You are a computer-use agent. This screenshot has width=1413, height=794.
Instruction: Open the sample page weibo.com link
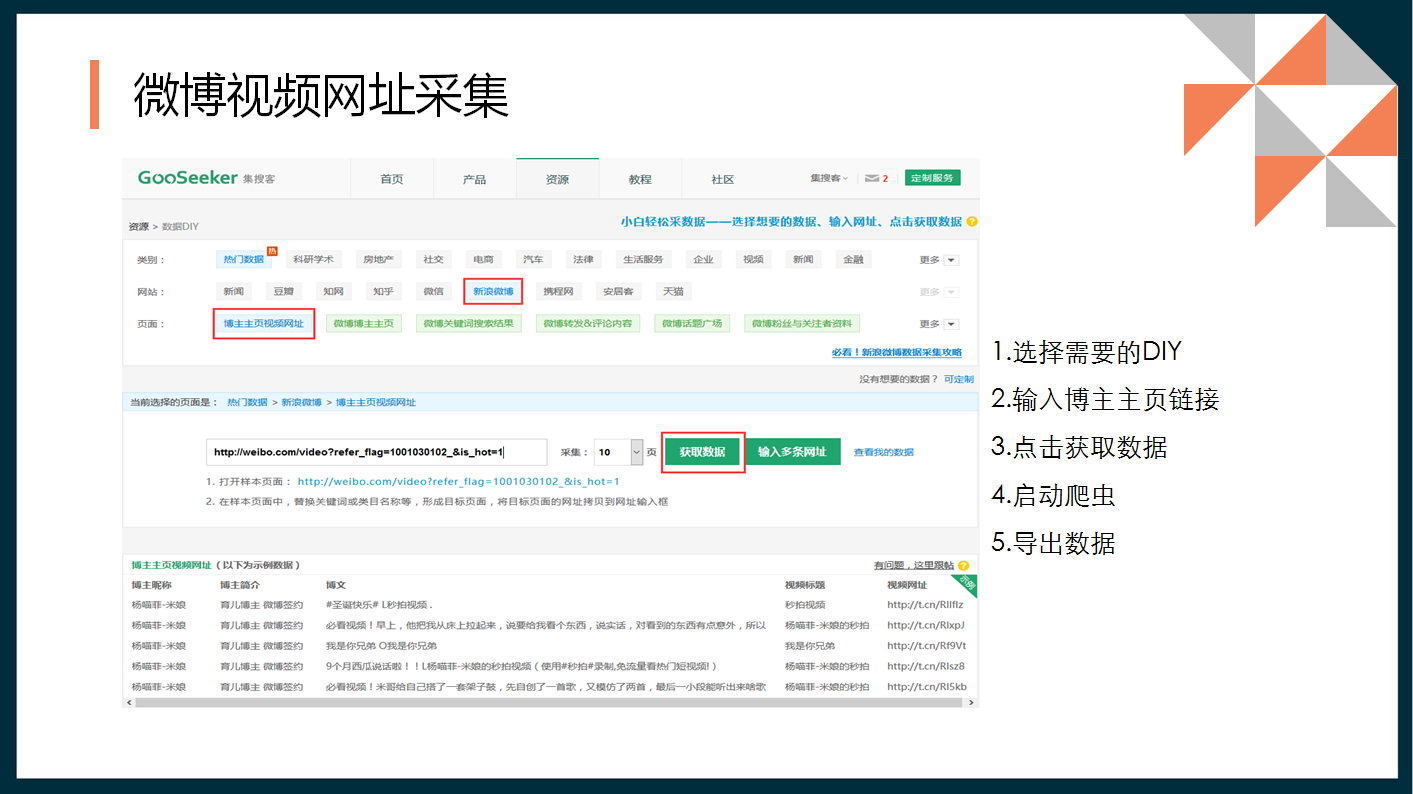458,482
